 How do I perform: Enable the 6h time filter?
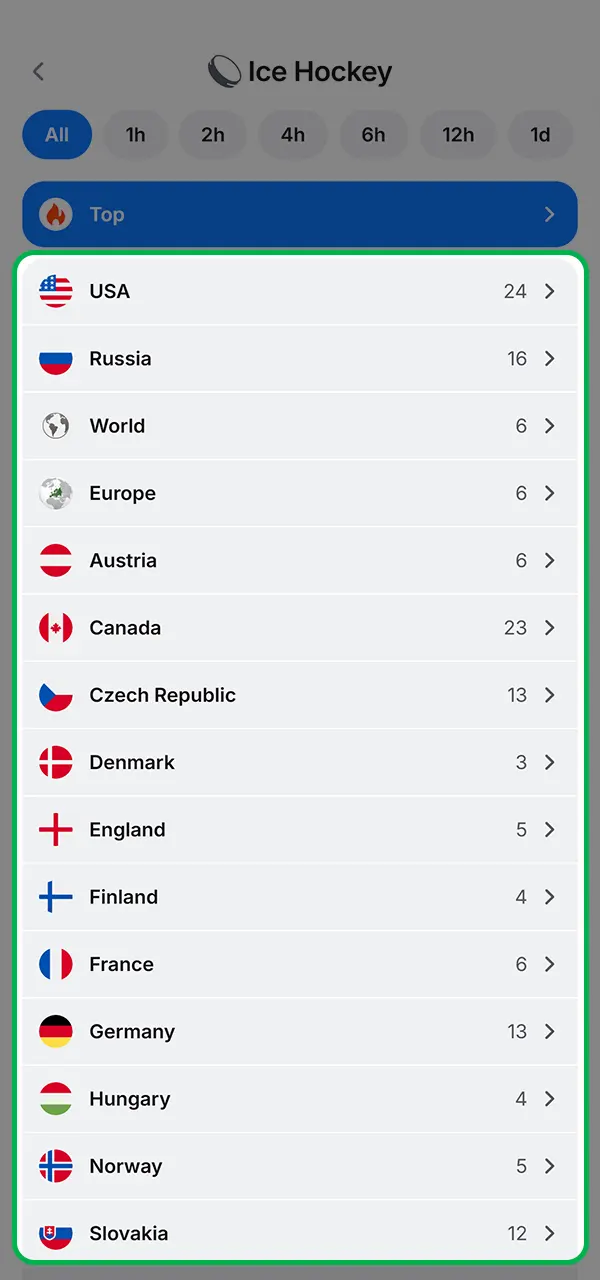(x=374, y=135)
